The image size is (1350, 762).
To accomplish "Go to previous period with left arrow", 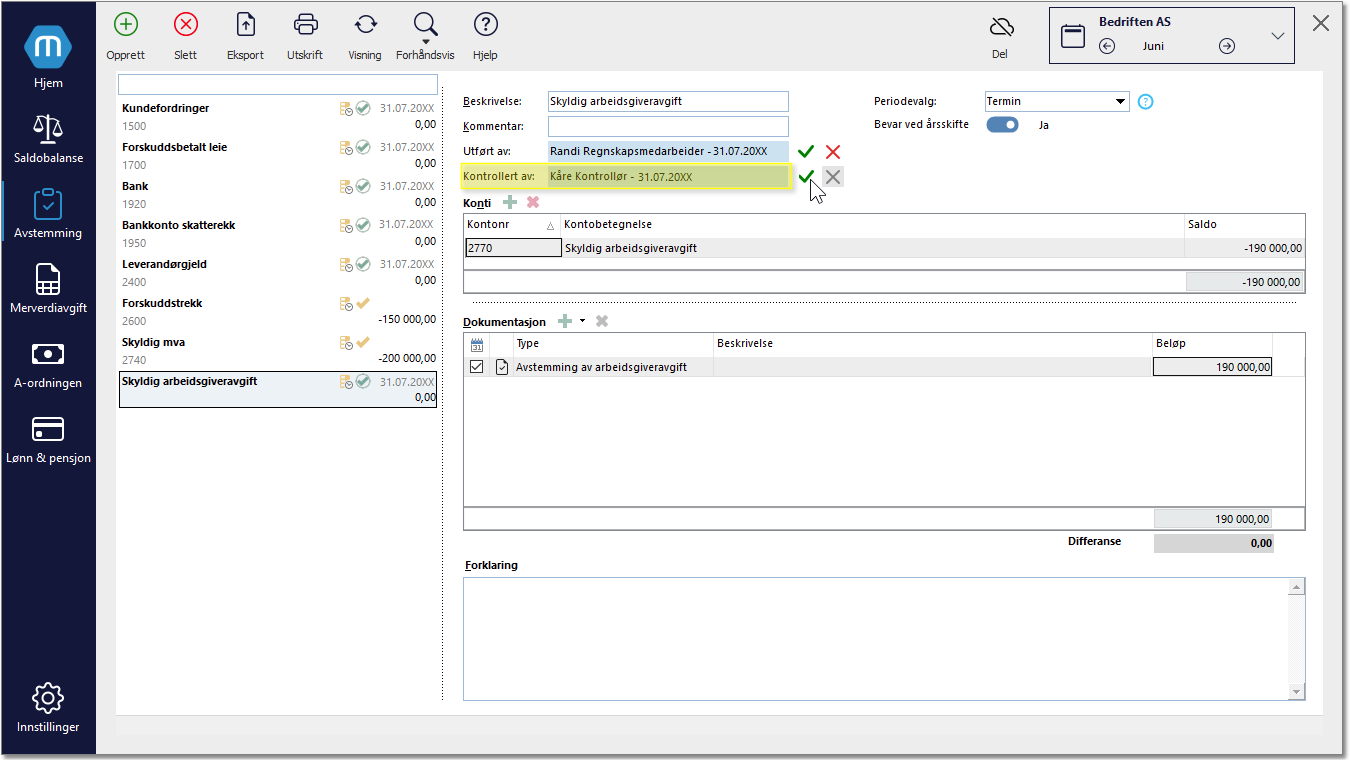I will 1107,46.
